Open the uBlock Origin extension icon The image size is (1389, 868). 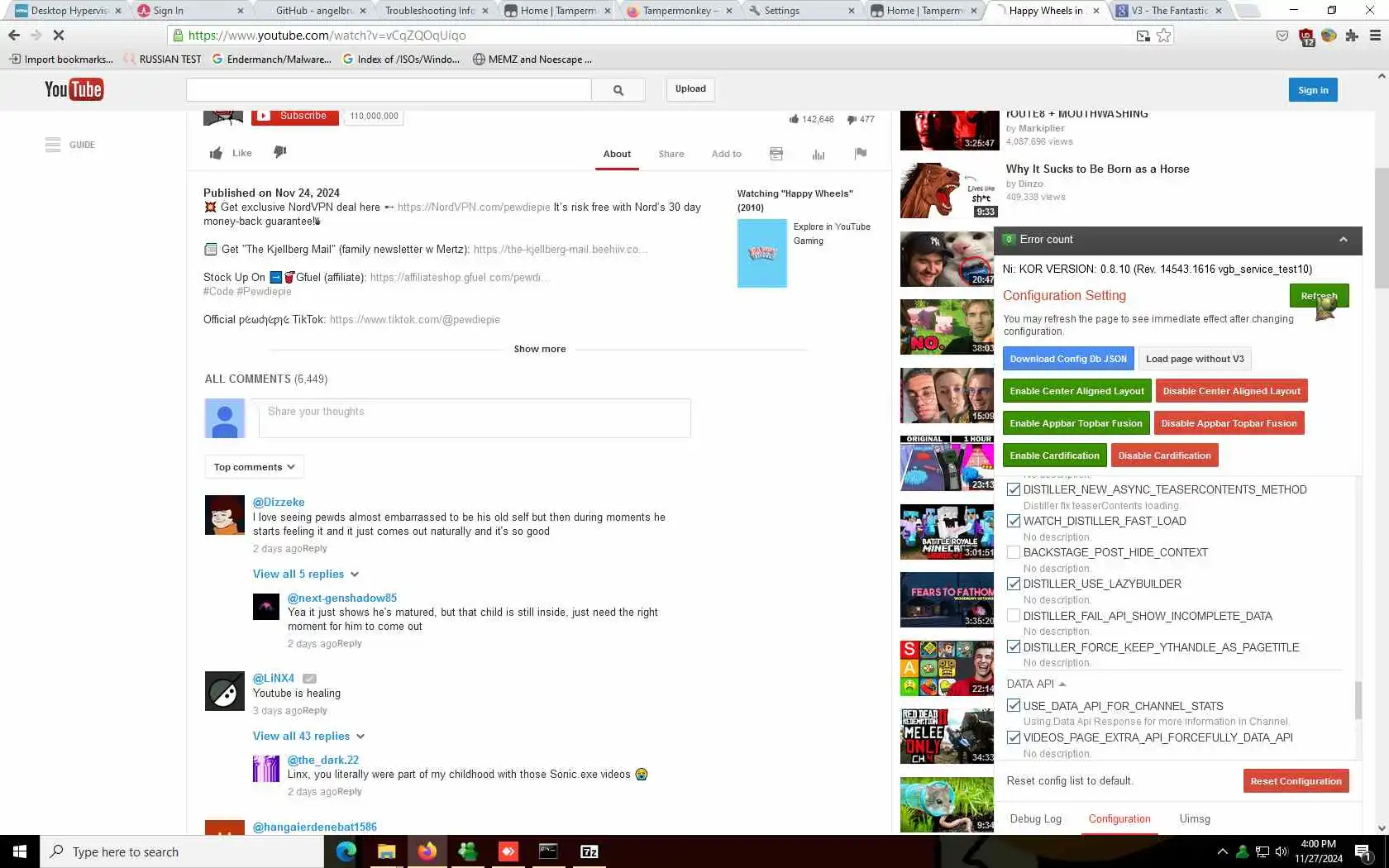tap(1306, 36)
